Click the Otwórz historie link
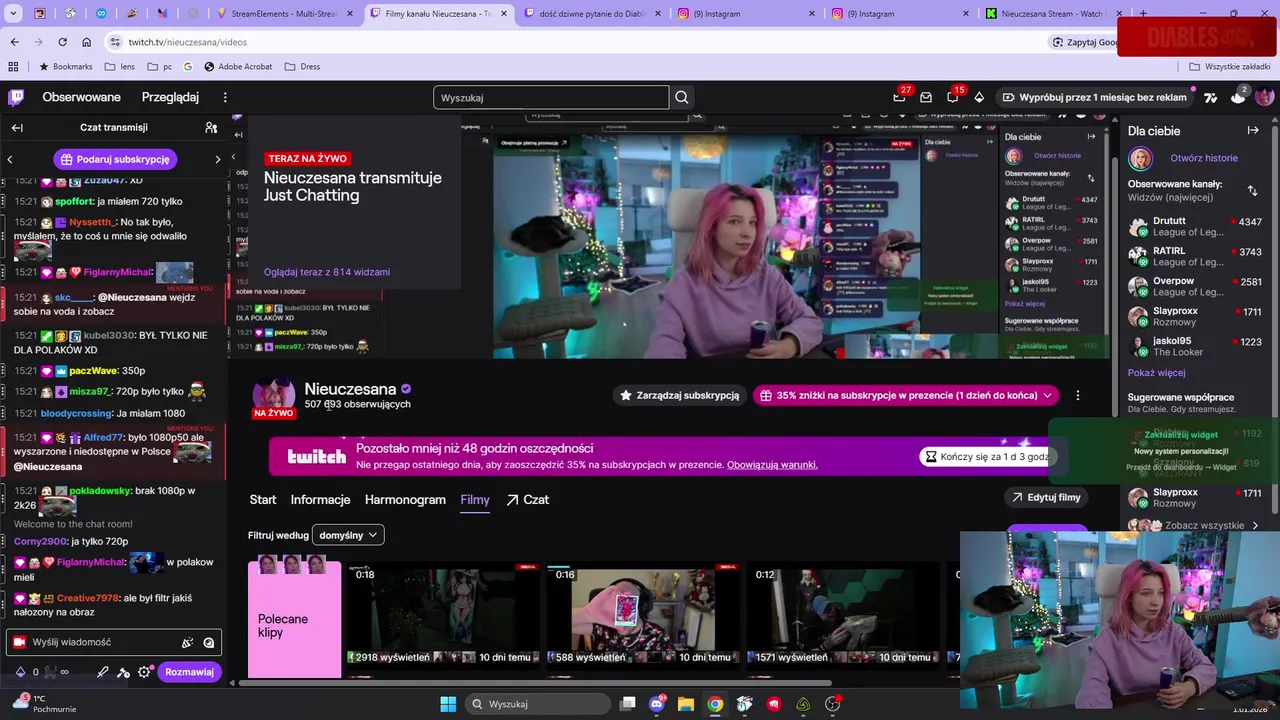 [x=1204, y=158]
